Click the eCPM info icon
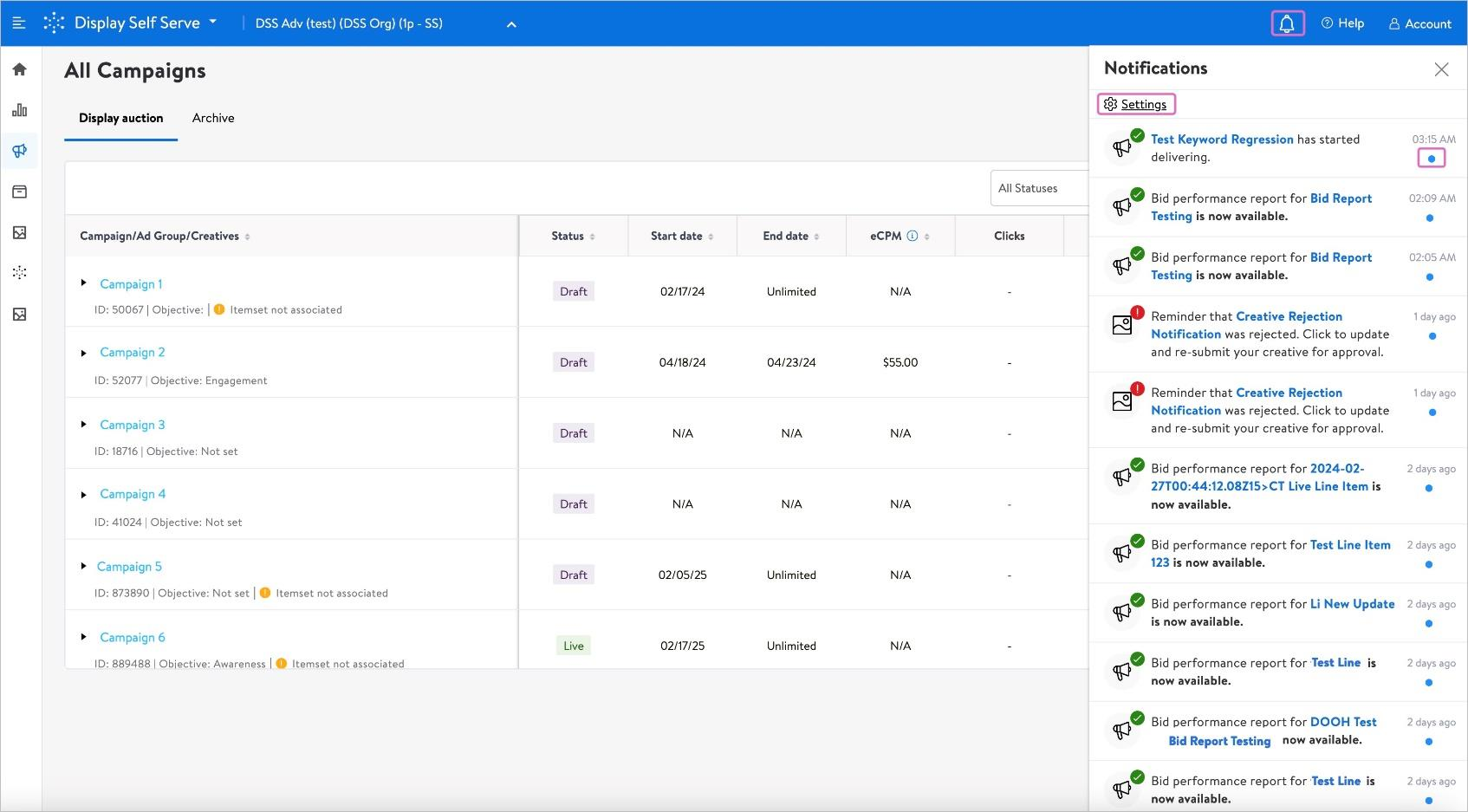The height and width of the screenshot is (812, 1468). tap(912, 236)
